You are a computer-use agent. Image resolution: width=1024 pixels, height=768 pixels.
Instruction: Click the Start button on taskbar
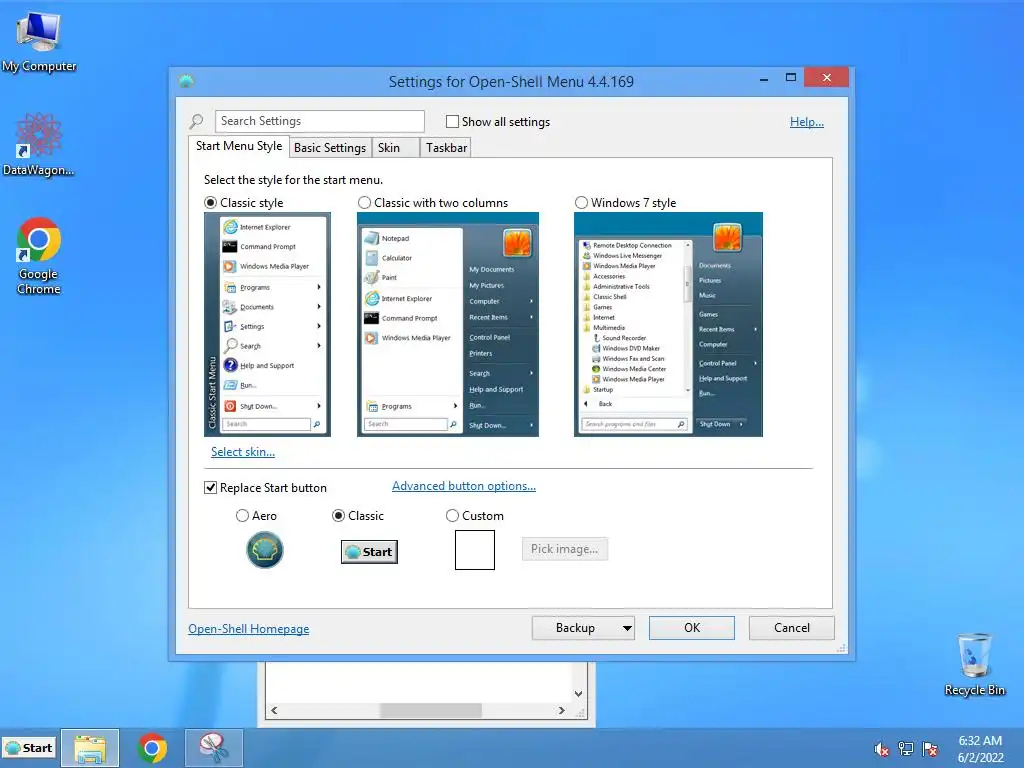(29, 748)
